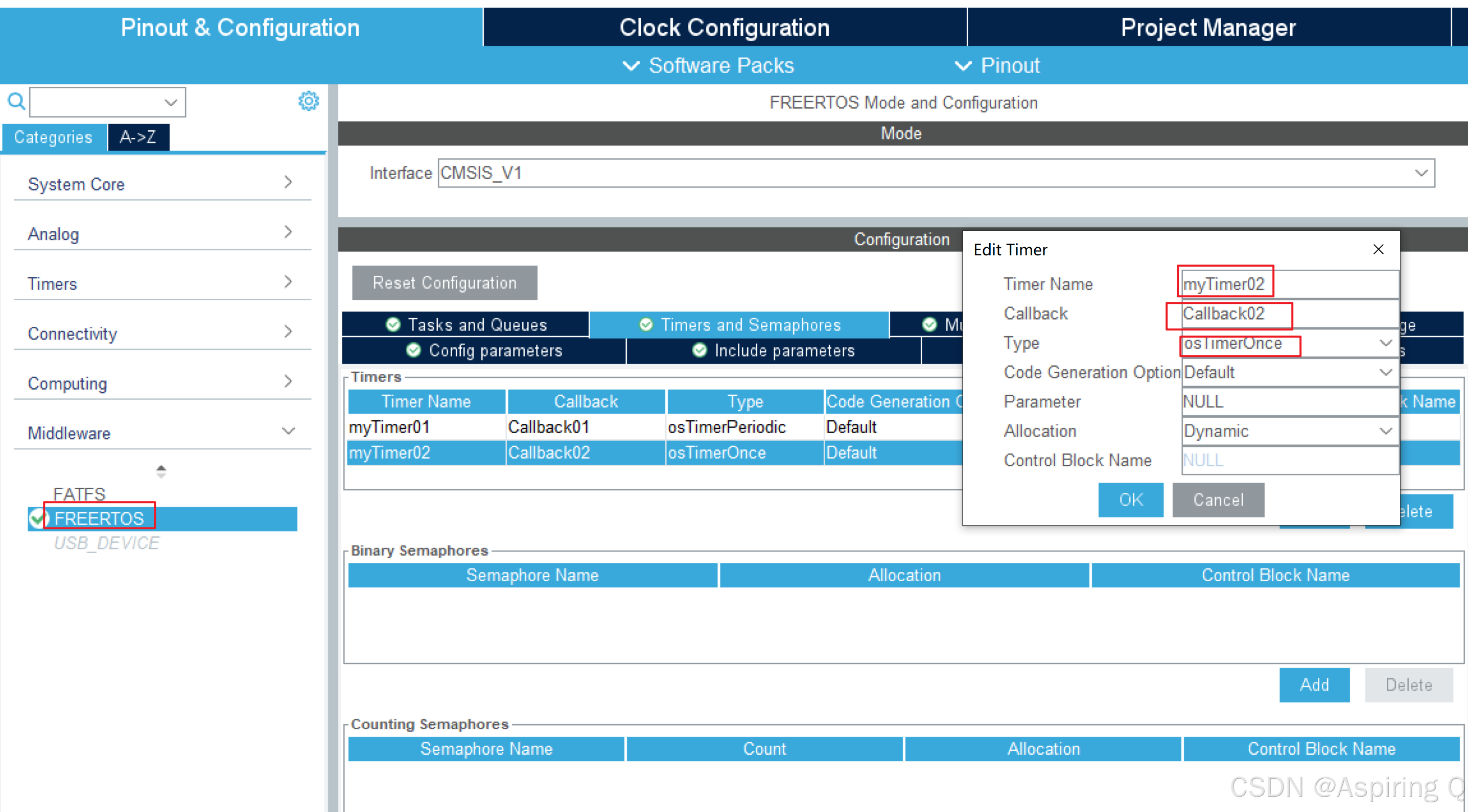This screenshot has height=812, width=1468.
Task: Expand the Software Packs menu
Action: tap(708, 65)
